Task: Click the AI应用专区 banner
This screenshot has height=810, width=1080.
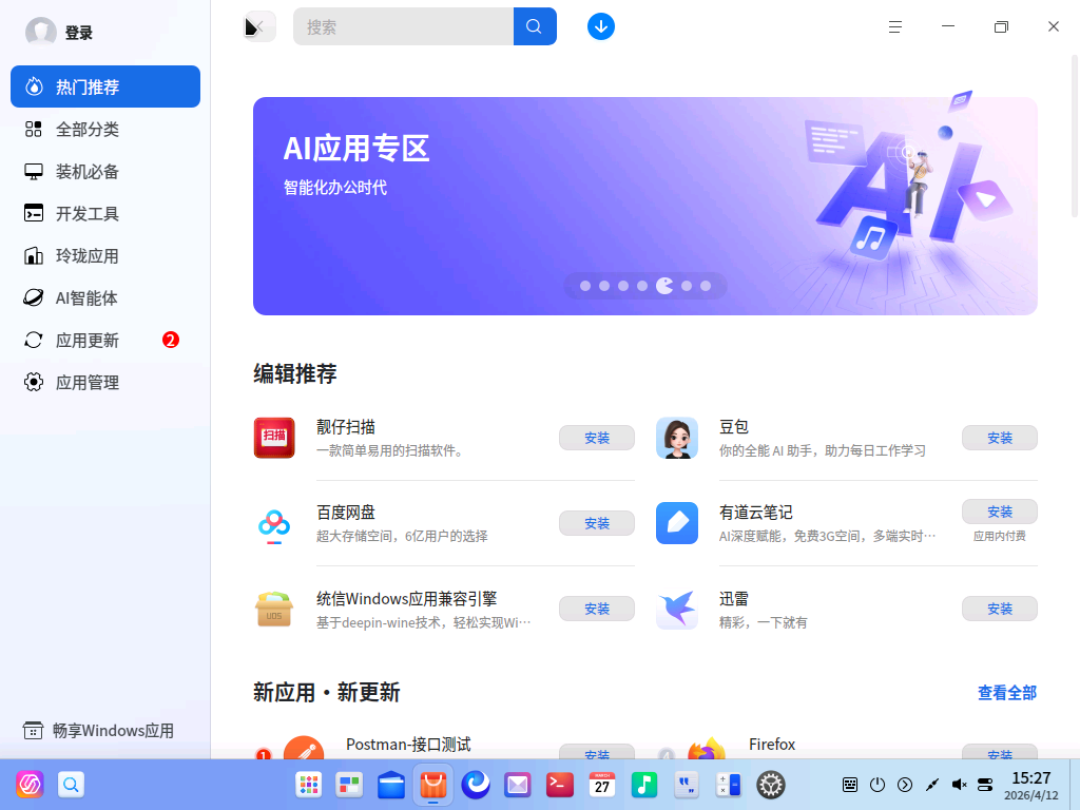Action: tap(645, 206)
